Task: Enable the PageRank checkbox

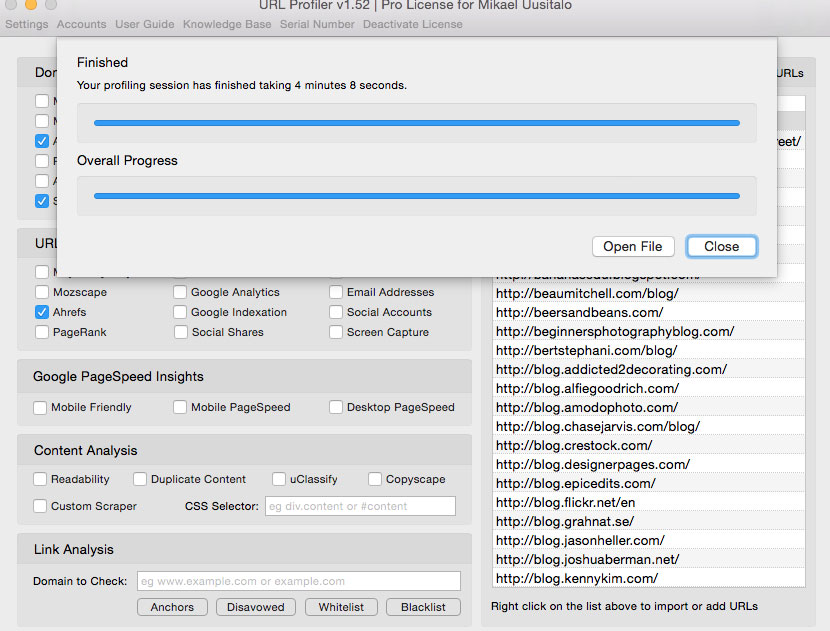Action: point(42,333)
